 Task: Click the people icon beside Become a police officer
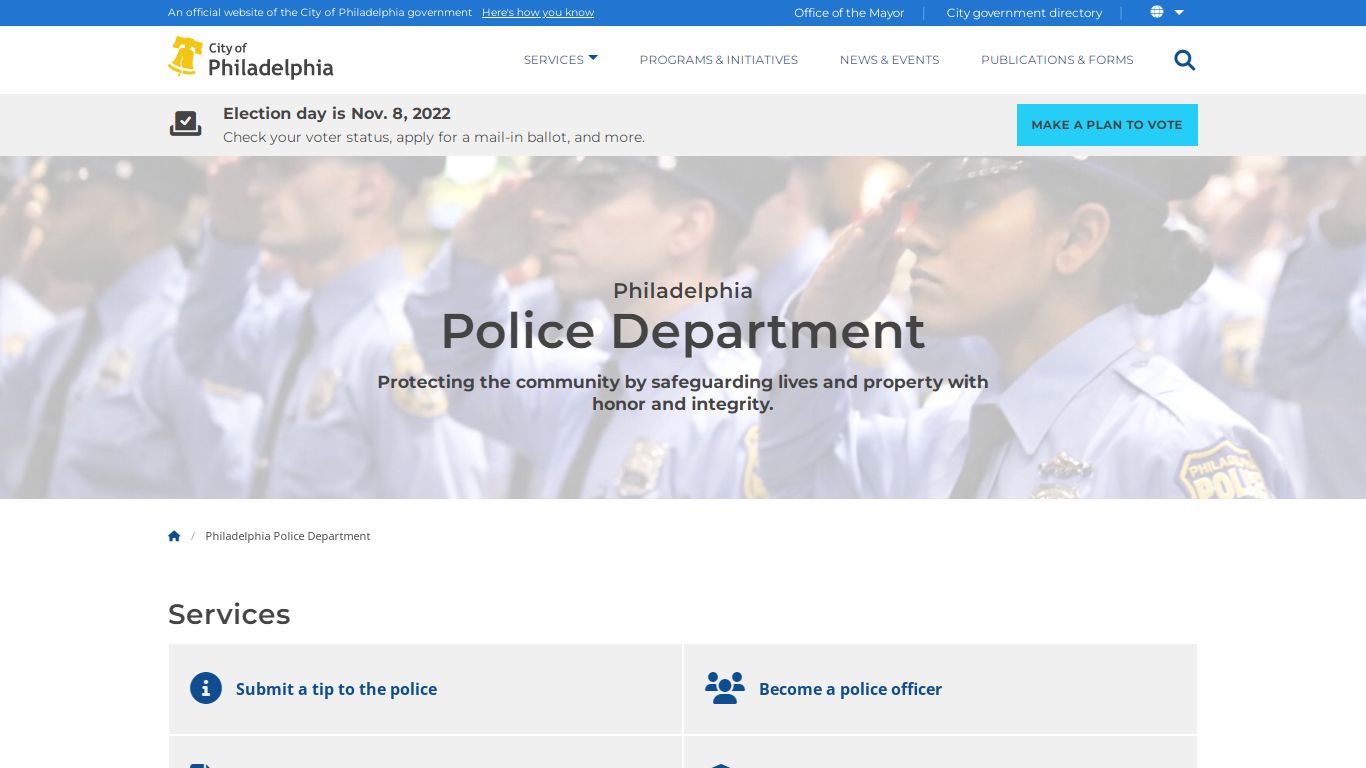[x=725, y=688]
